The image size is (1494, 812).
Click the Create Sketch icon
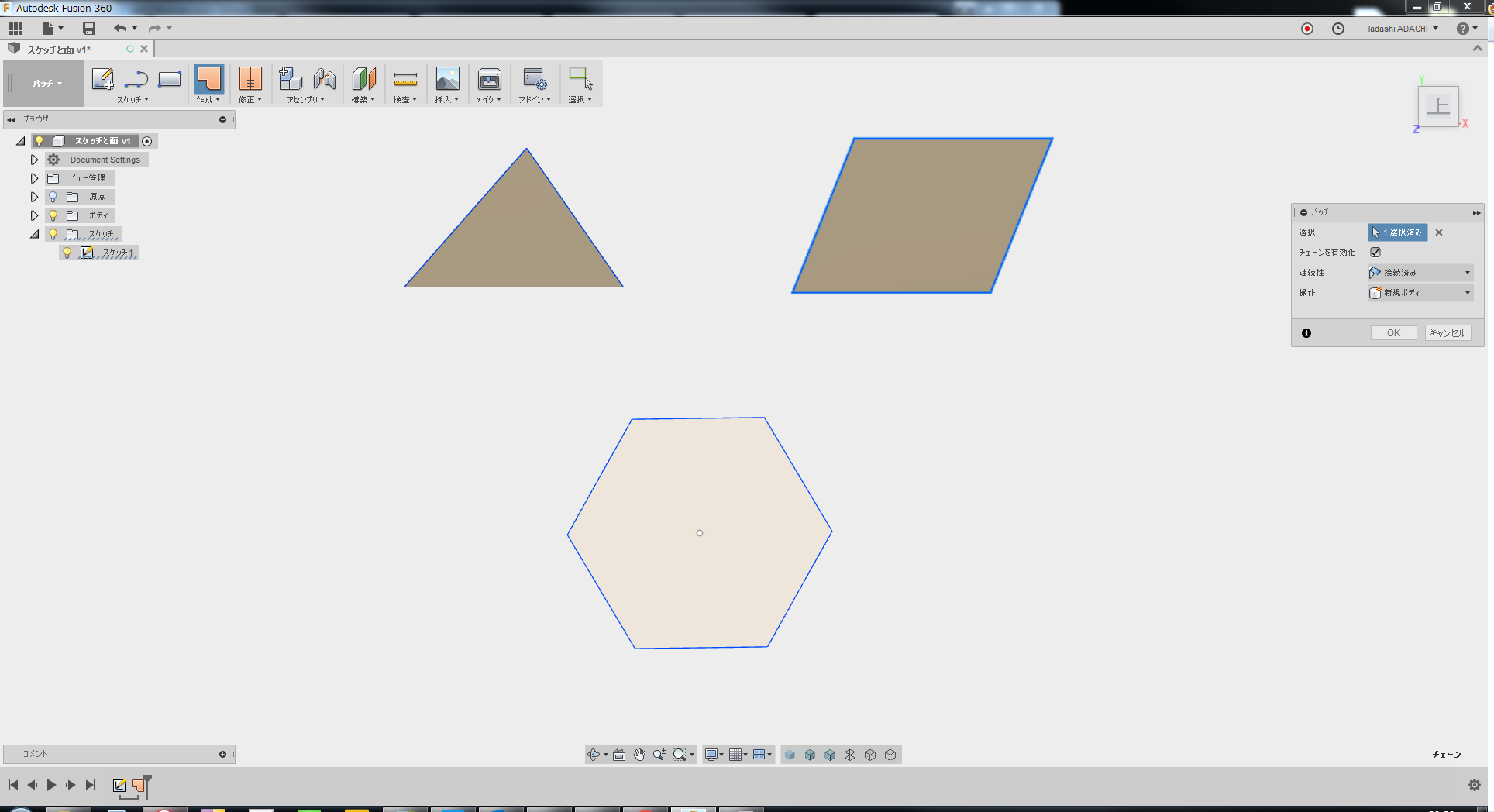pos(102,79)
